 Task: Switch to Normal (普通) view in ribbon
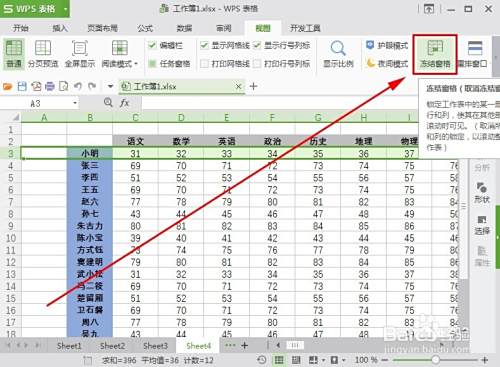click(14, 53)
